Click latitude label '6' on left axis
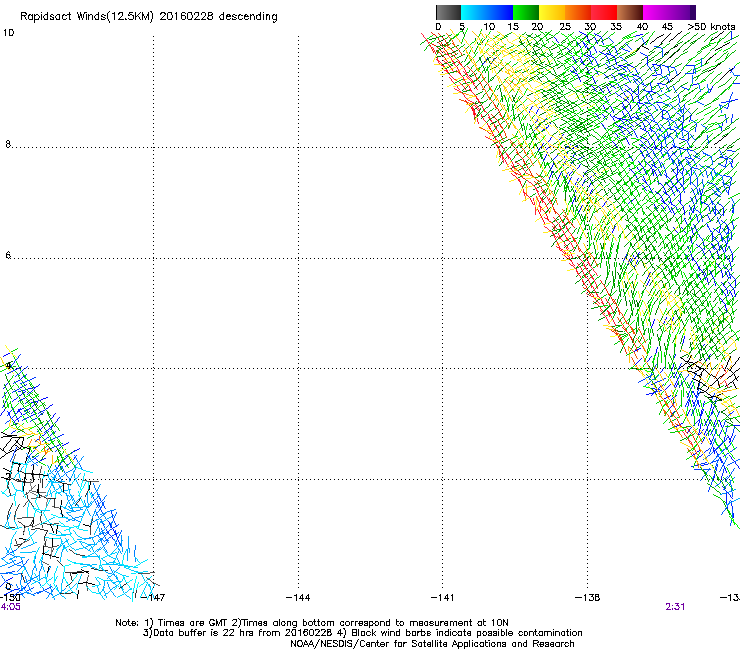The height and width of the screenshot is (650, 740). pos(8,255)
